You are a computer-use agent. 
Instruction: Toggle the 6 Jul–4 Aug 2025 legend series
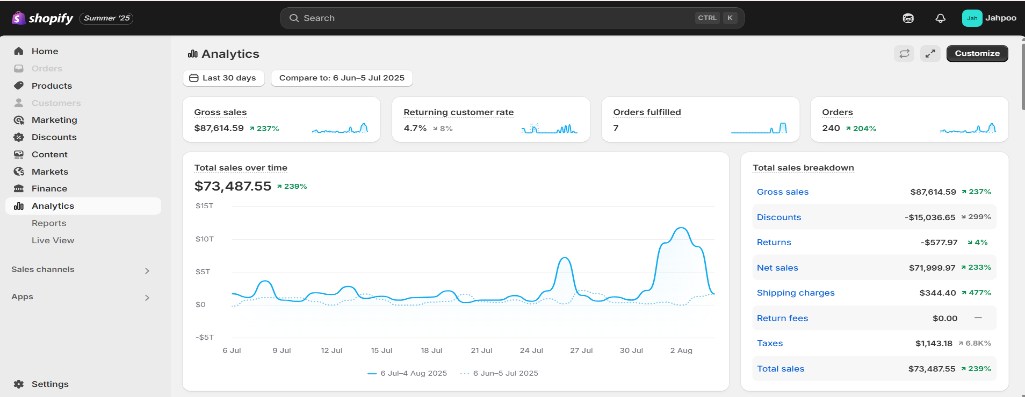coord(407,373)
